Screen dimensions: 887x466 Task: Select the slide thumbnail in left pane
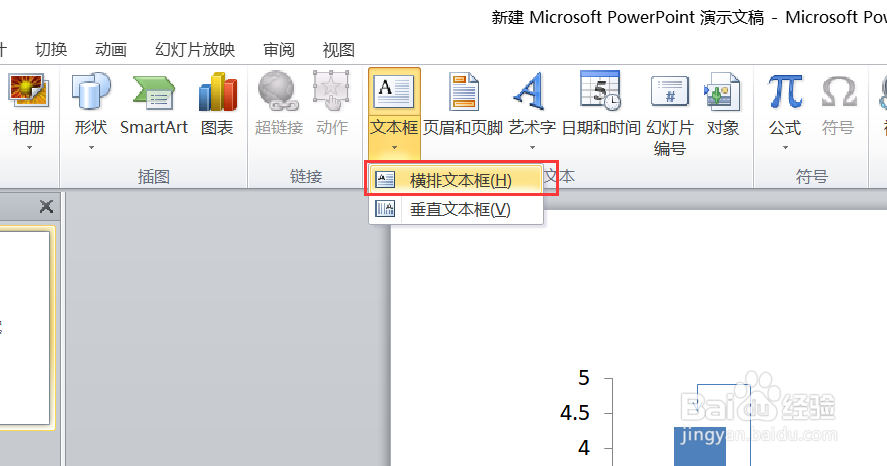[x=25, y=328]
